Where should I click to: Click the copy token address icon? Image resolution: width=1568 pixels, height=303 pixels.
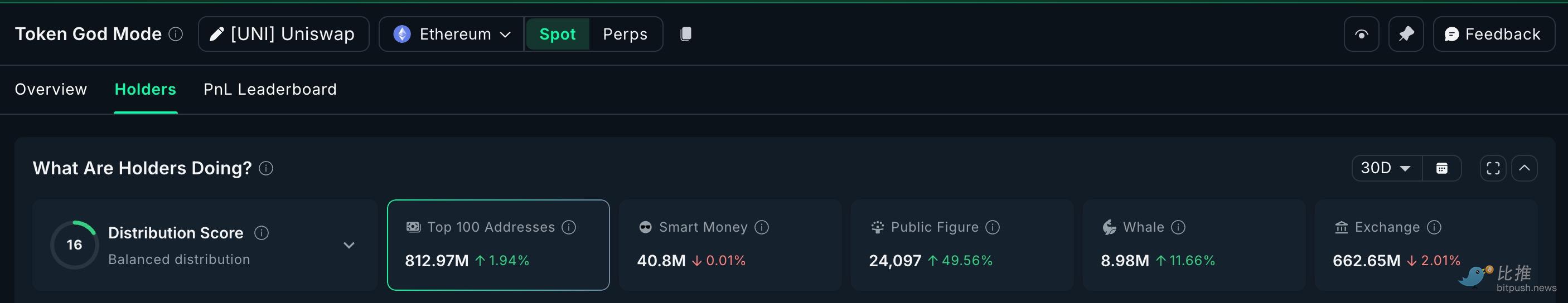pos(685,34)
